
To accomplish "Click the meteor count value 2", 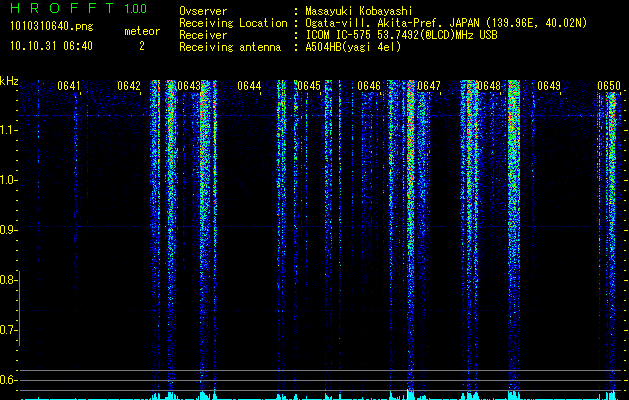I will coord(142,46).
